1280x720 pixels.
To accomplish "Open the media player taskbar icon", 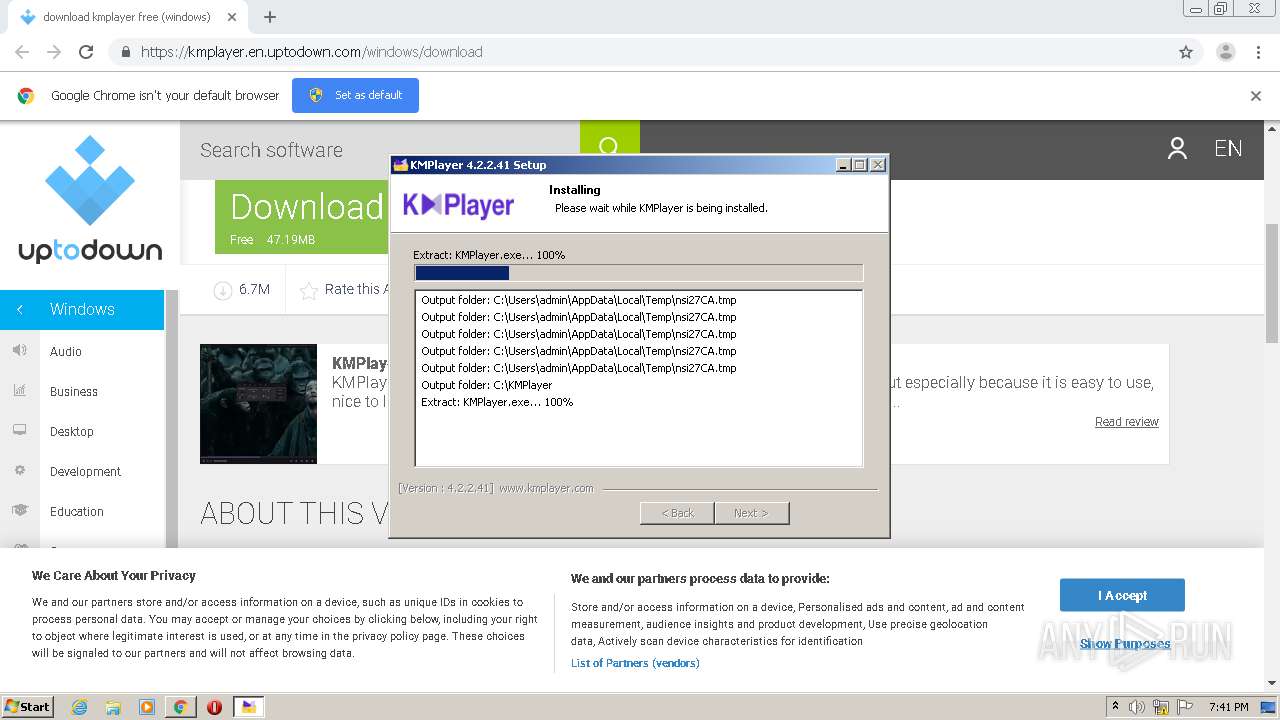I will [x=147, y=707].
